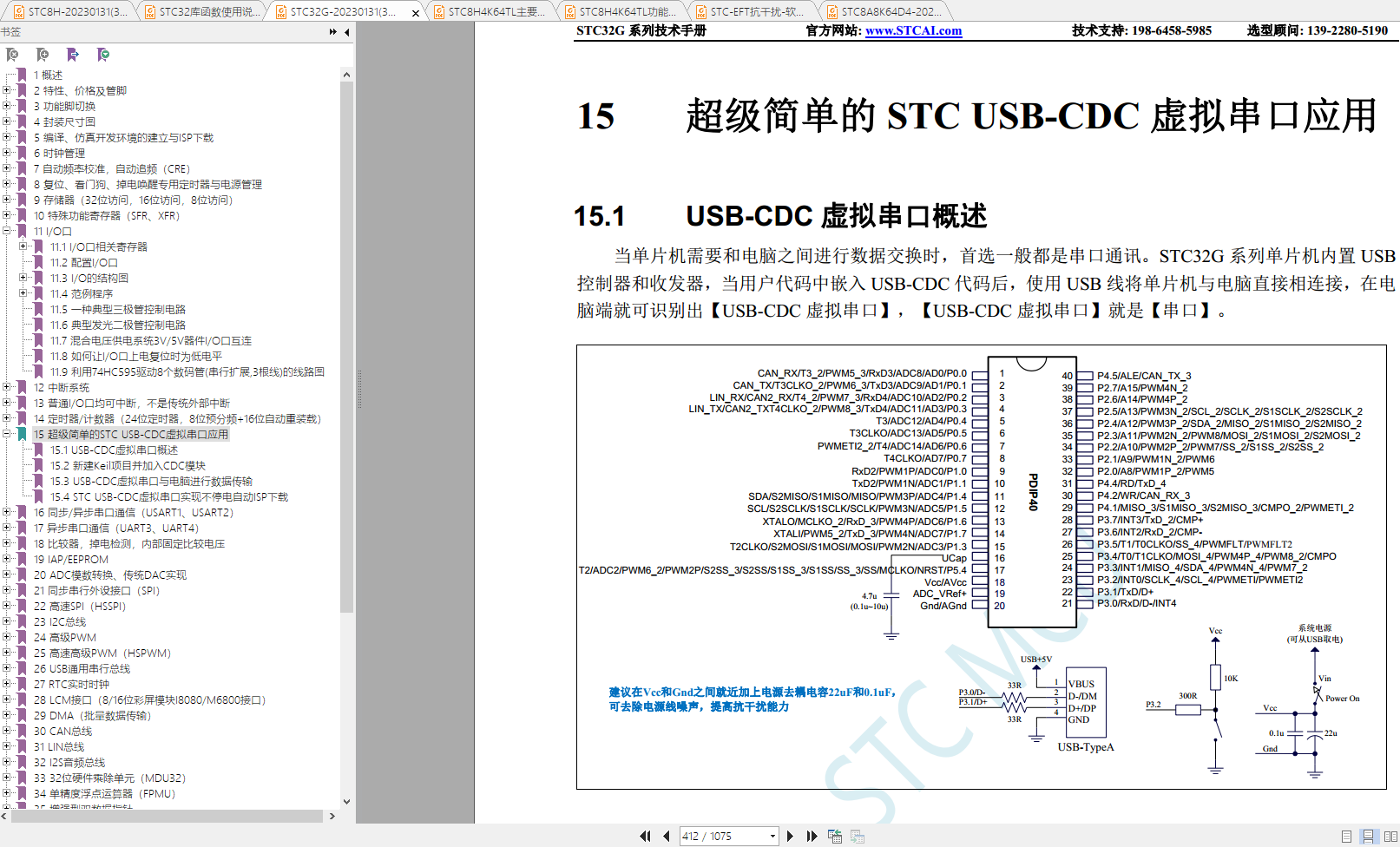The height and width of the screenshot is (847, 1400).
Task: Click the go back to previous view icon
Action: [835, 836]
